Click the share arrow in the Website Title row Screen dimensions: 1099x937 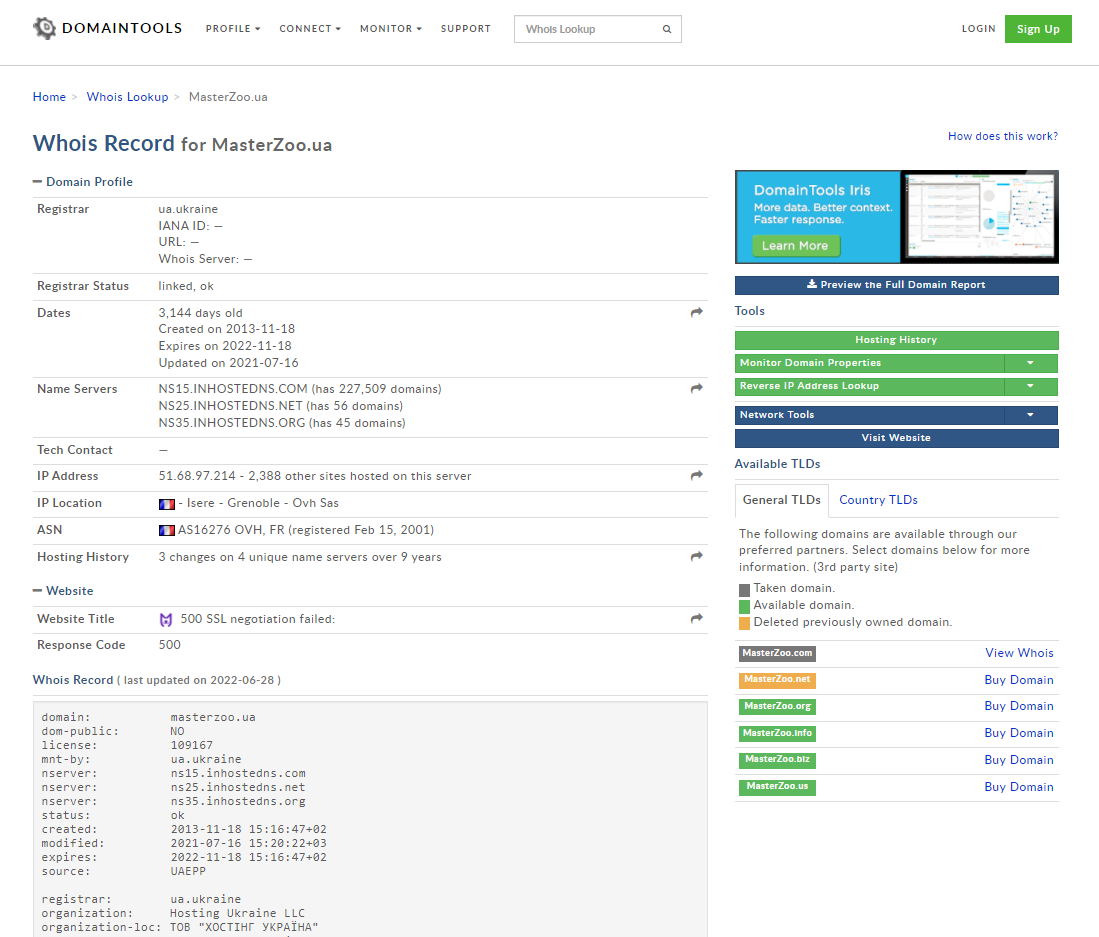point(696,619)
